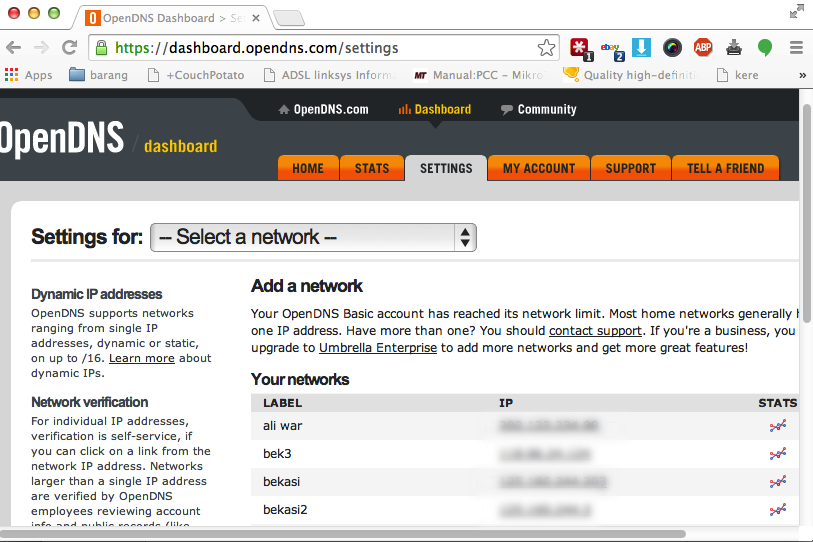Reload the page using the refresh icon
813x542 pixels.
coord(69,47)
